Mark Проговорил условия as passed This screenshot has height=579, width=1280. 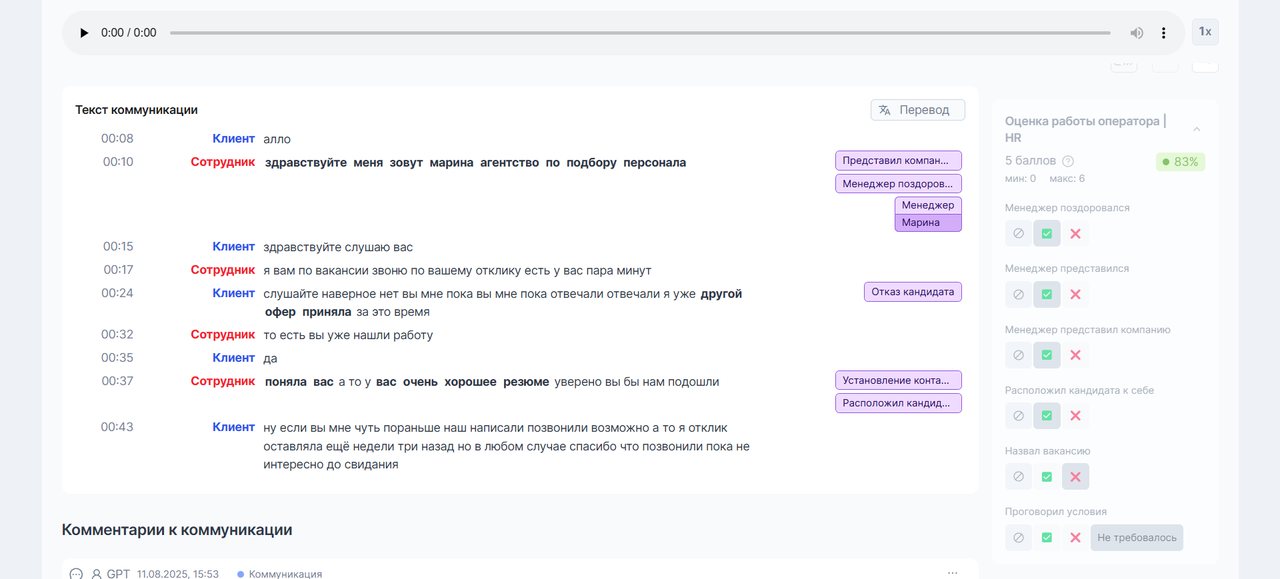1047,537
